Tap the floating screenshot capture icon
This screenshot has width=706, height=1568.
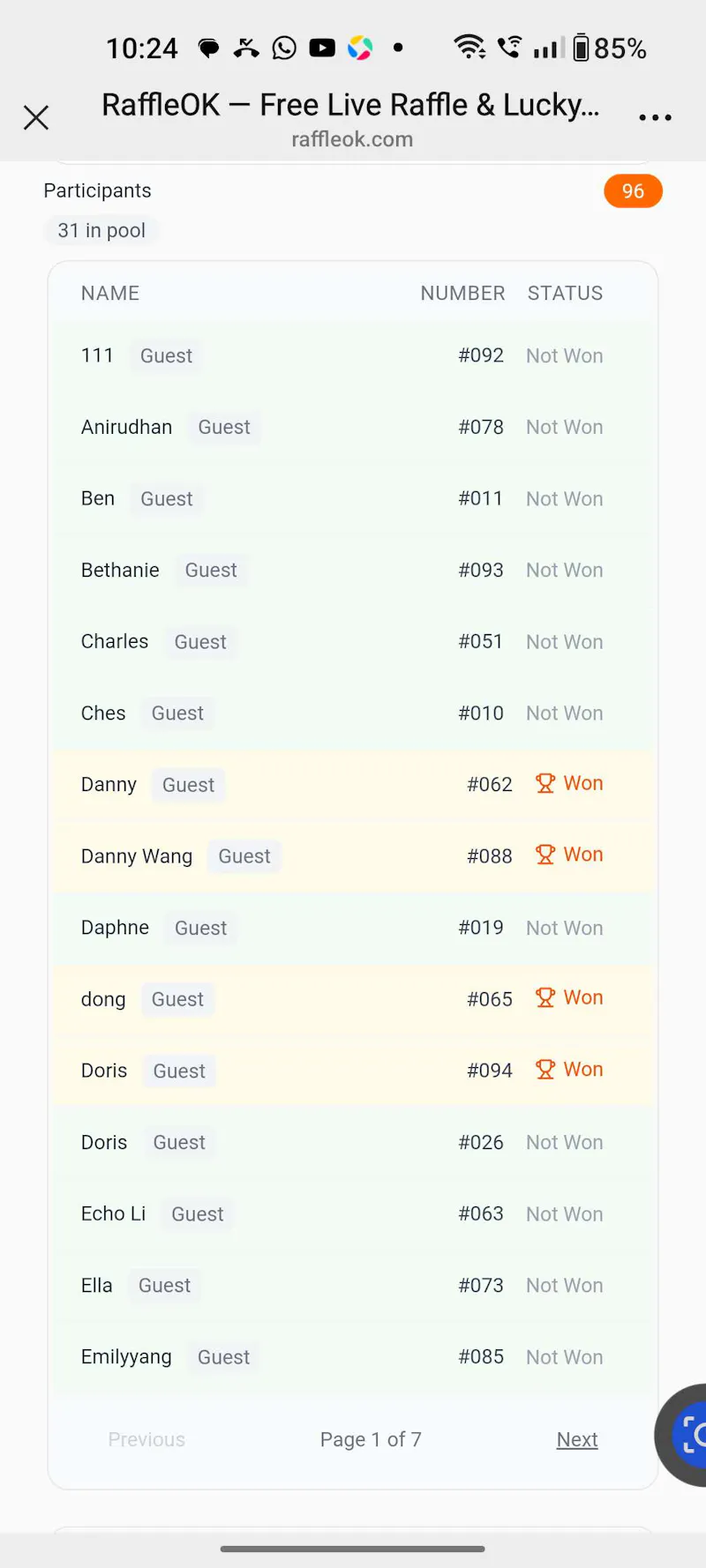(689, 1435)
